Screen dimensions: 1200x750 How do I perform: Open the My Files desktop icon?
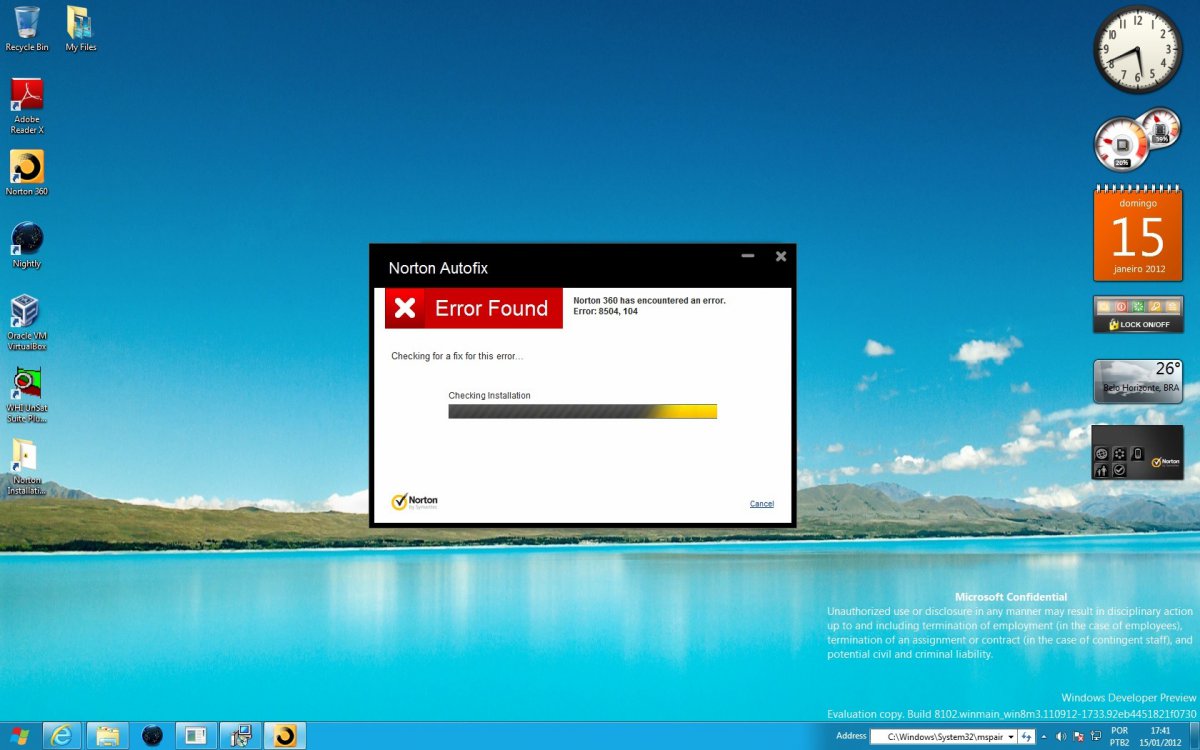80,28
